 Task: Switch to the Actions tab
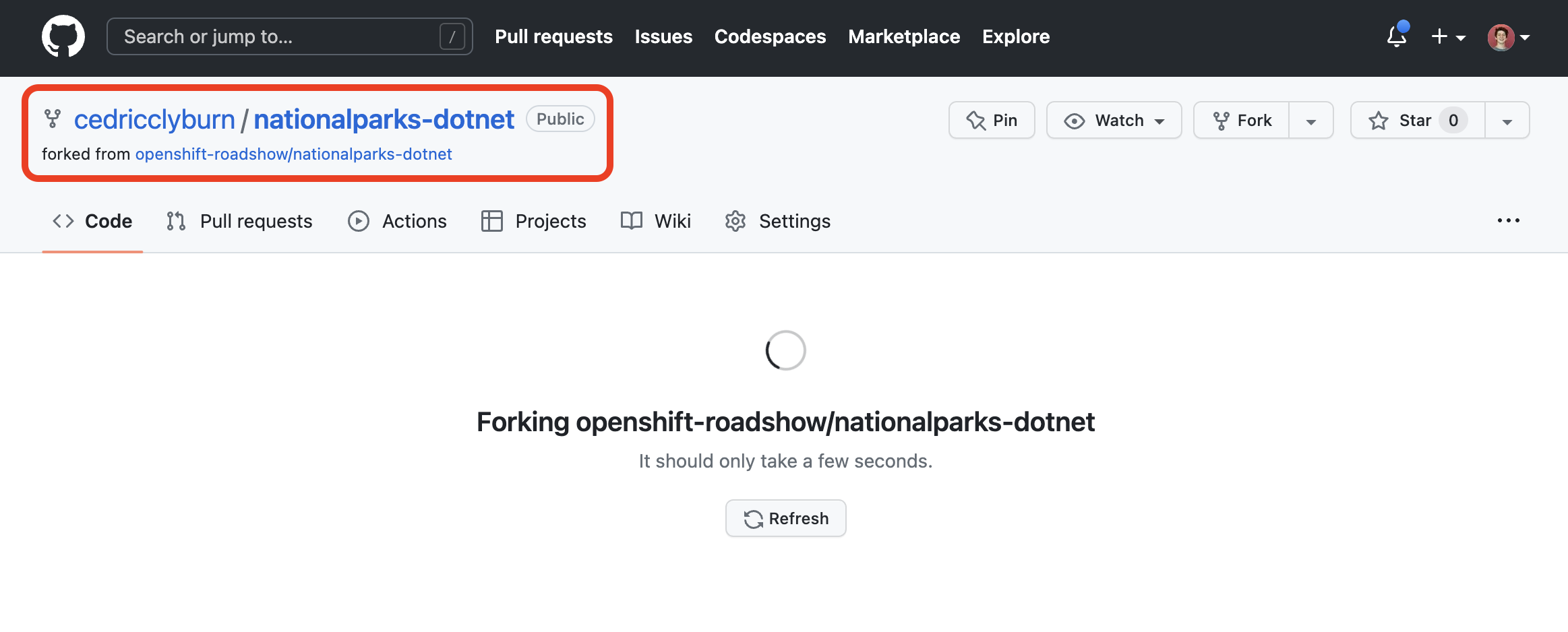point(397,221)
